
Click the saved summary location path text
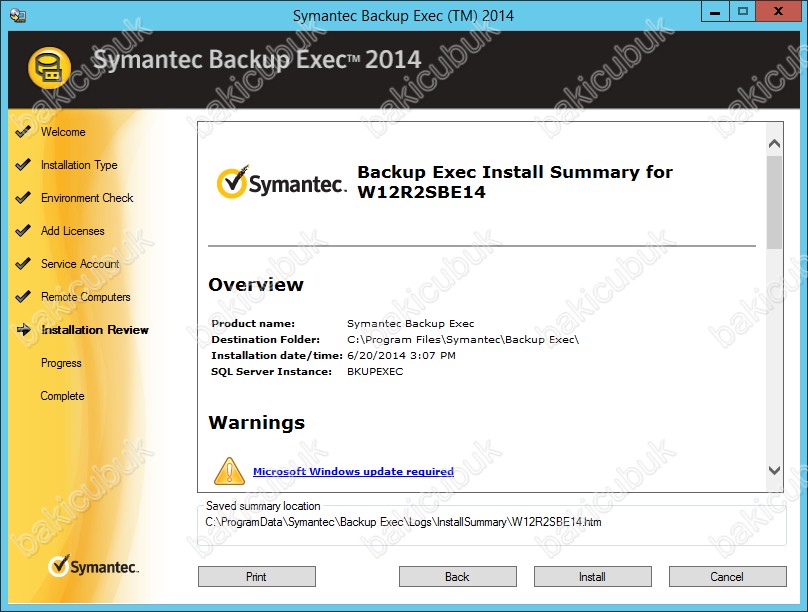click(x=403, y=522)
